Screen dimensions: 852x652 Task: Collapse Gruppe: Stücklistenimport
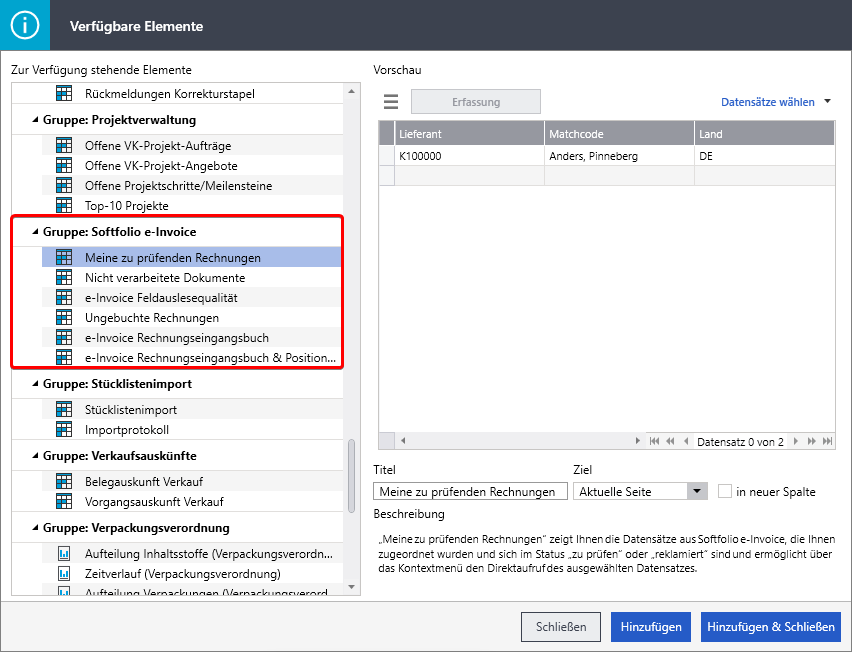tap(35, 384)
